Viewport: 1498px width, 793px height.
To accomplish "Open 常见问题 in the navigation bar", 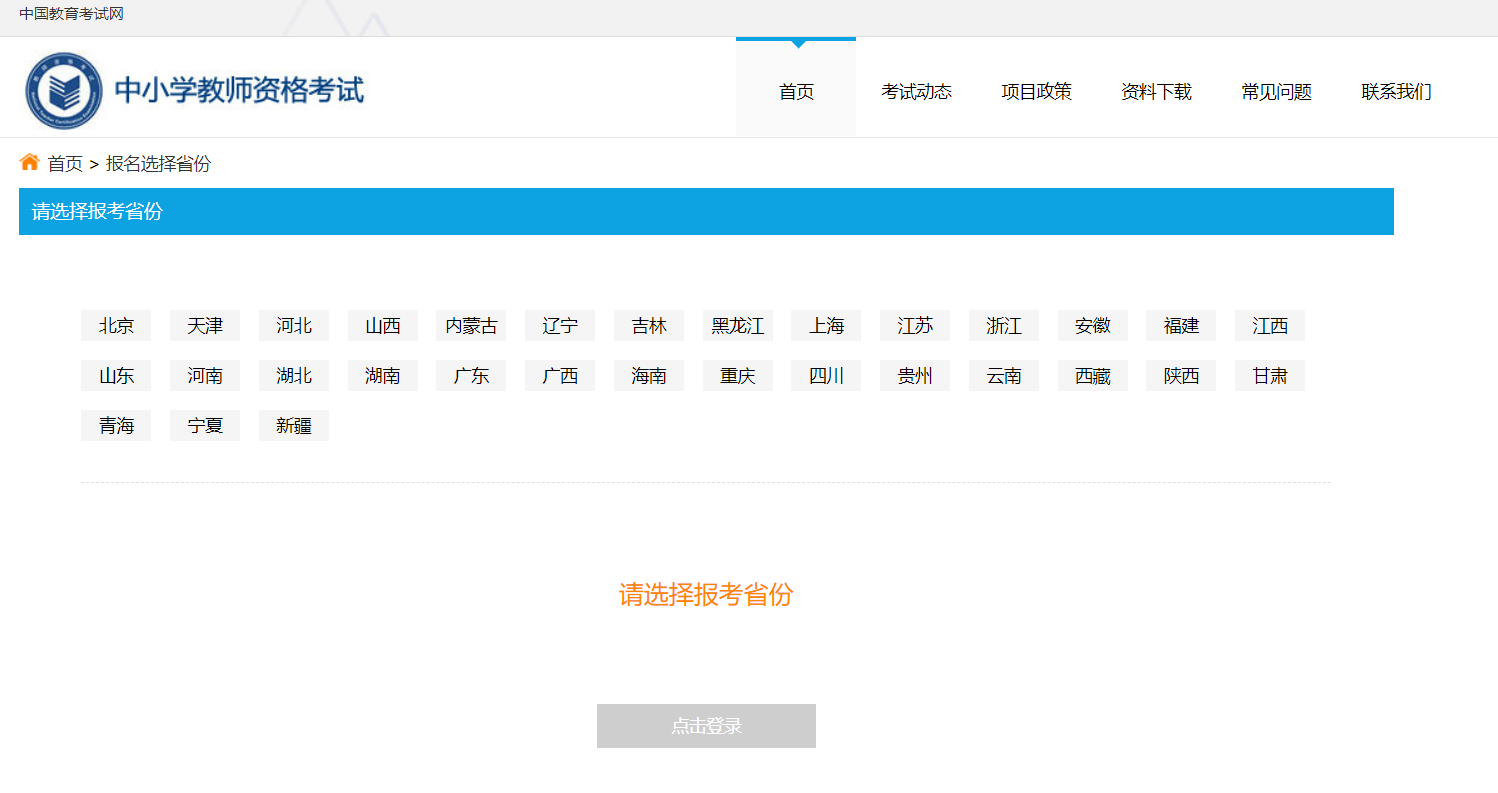I will [1276, 92].
